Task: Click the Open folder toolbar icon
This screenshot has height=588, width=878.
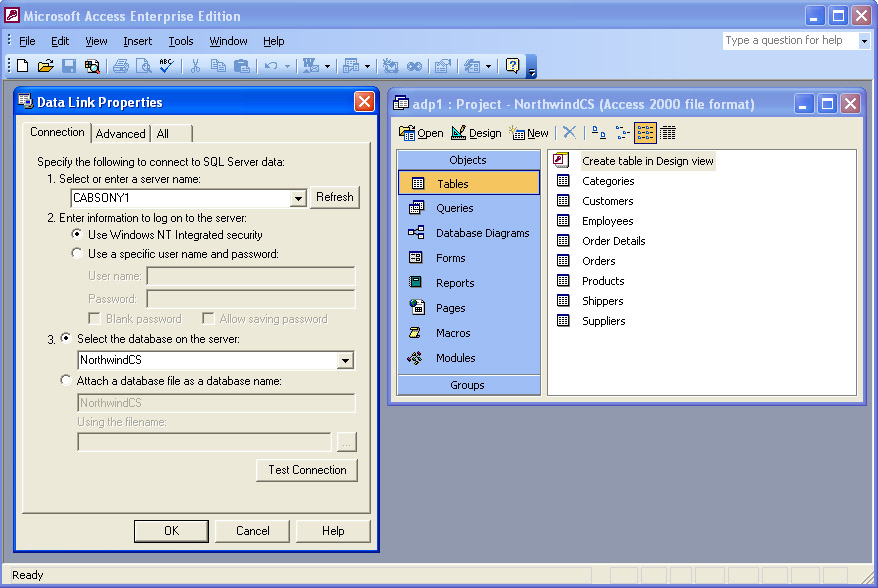Action: click(x=45, y=66)
